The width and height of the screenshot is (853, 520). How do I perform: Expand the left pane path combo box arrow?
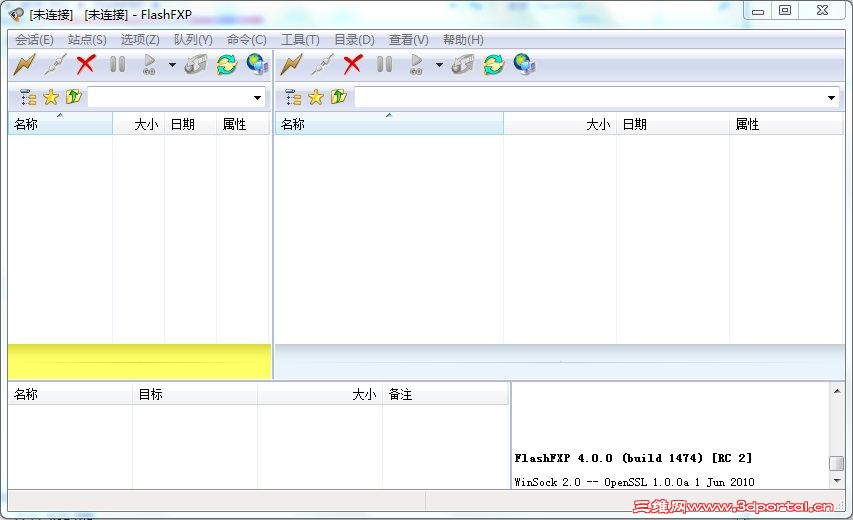(x=257, y=98)
